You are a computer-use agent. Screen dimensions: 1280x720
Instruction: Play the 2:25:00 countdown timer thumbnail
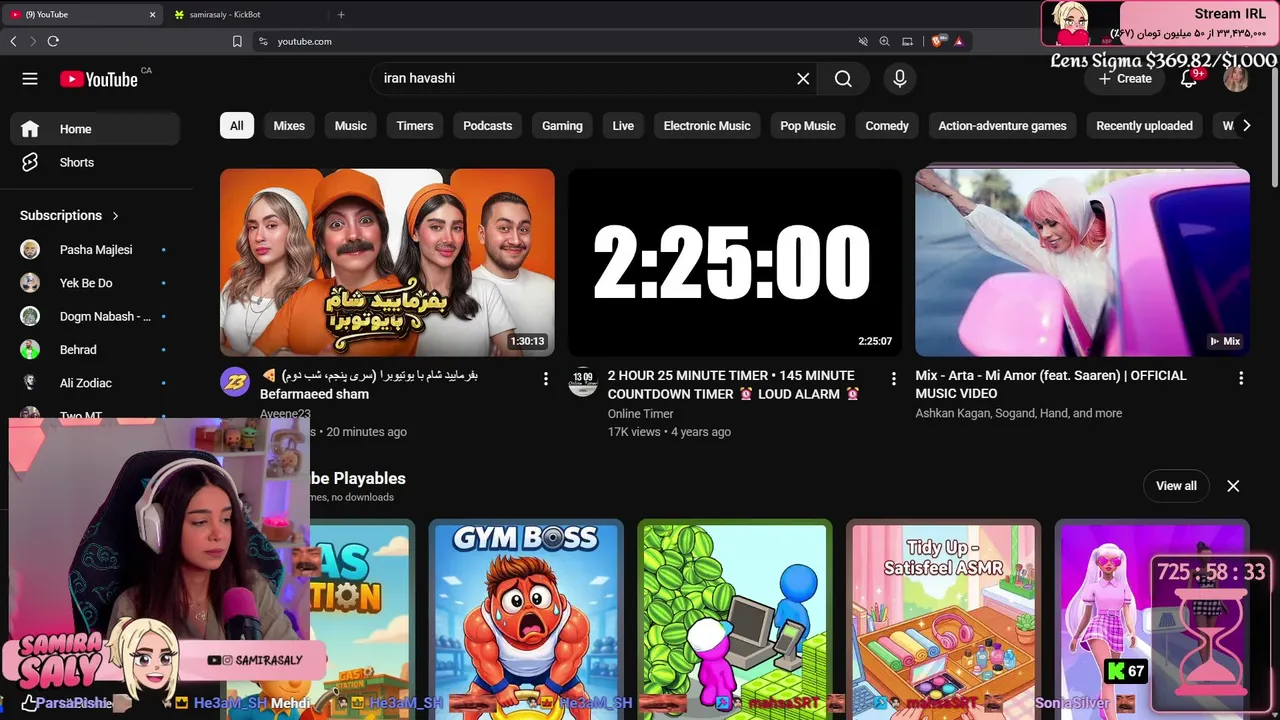(735, 262)
